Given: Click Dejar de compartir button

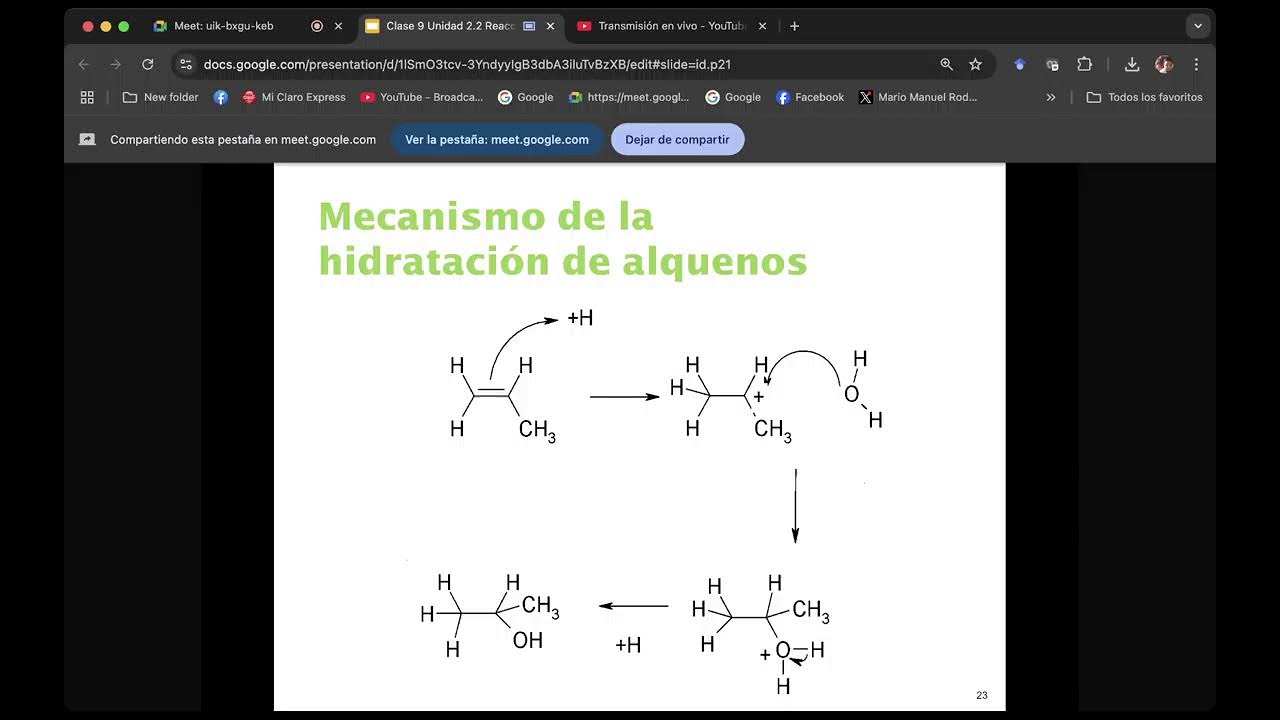Looking at the screenshot, I should click(677, 140).
